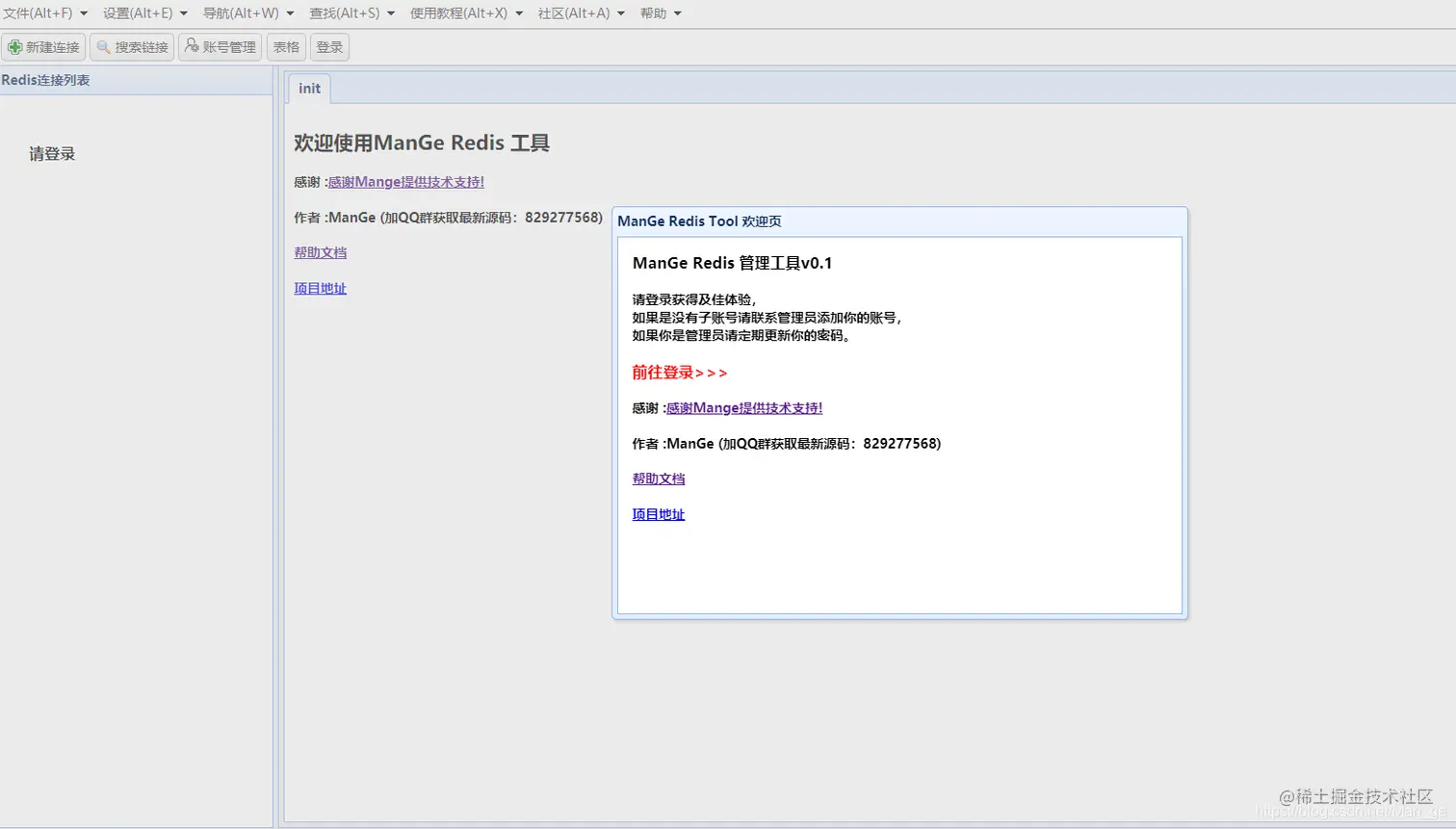Click the user icon on 账号管理
The height and width of the screenshot is (829, 1456).
point(192,46)
